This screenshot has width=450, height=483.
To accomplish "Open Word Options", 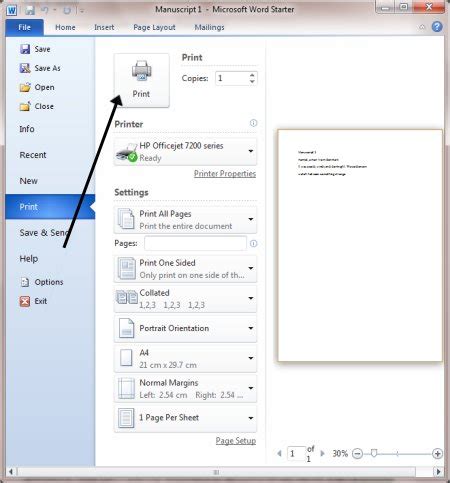I will [x=41, y=282].
